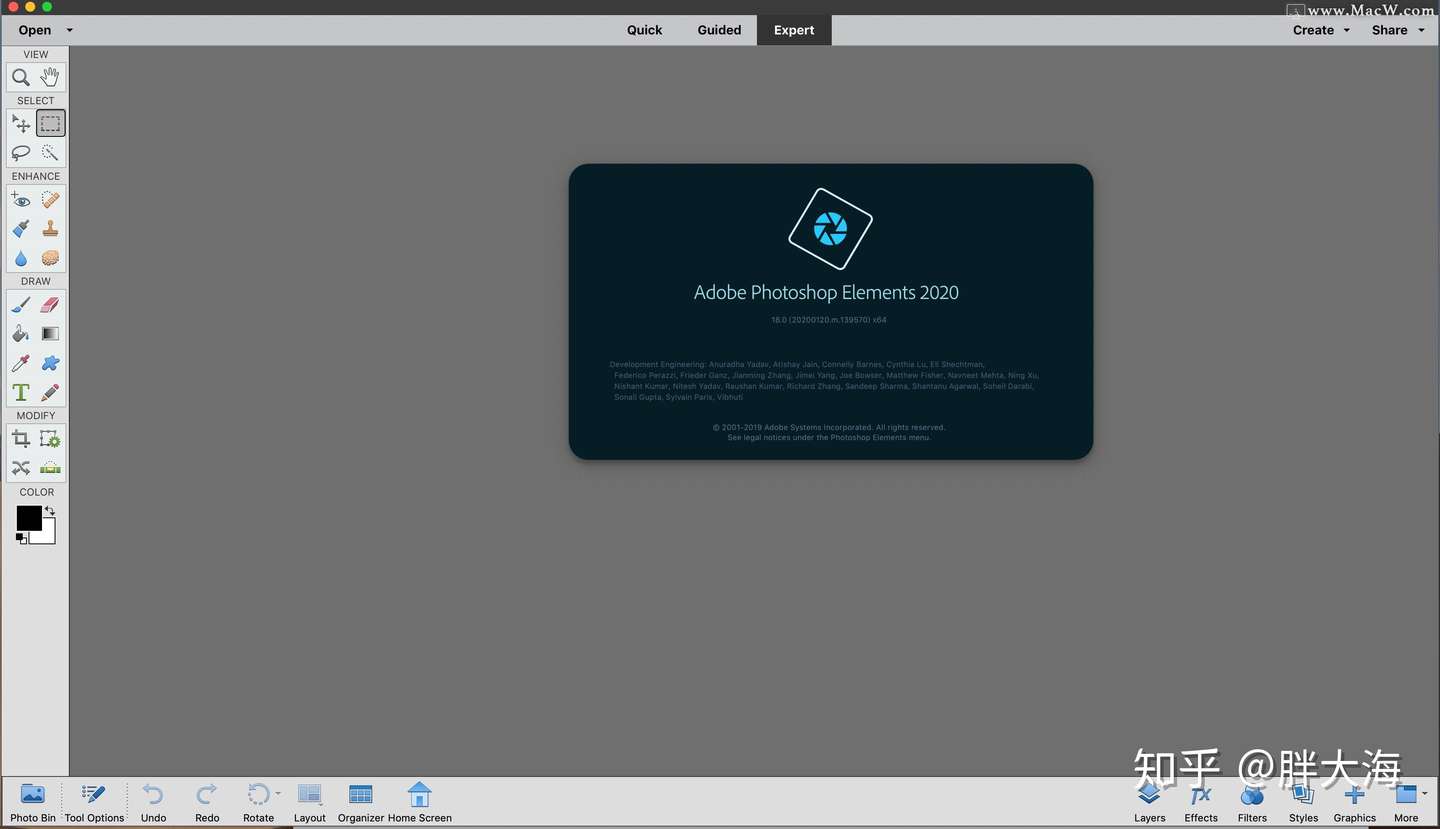Select the Straighten tool
The height and width of the screenshot is (829, 1440).
[50, 468]
